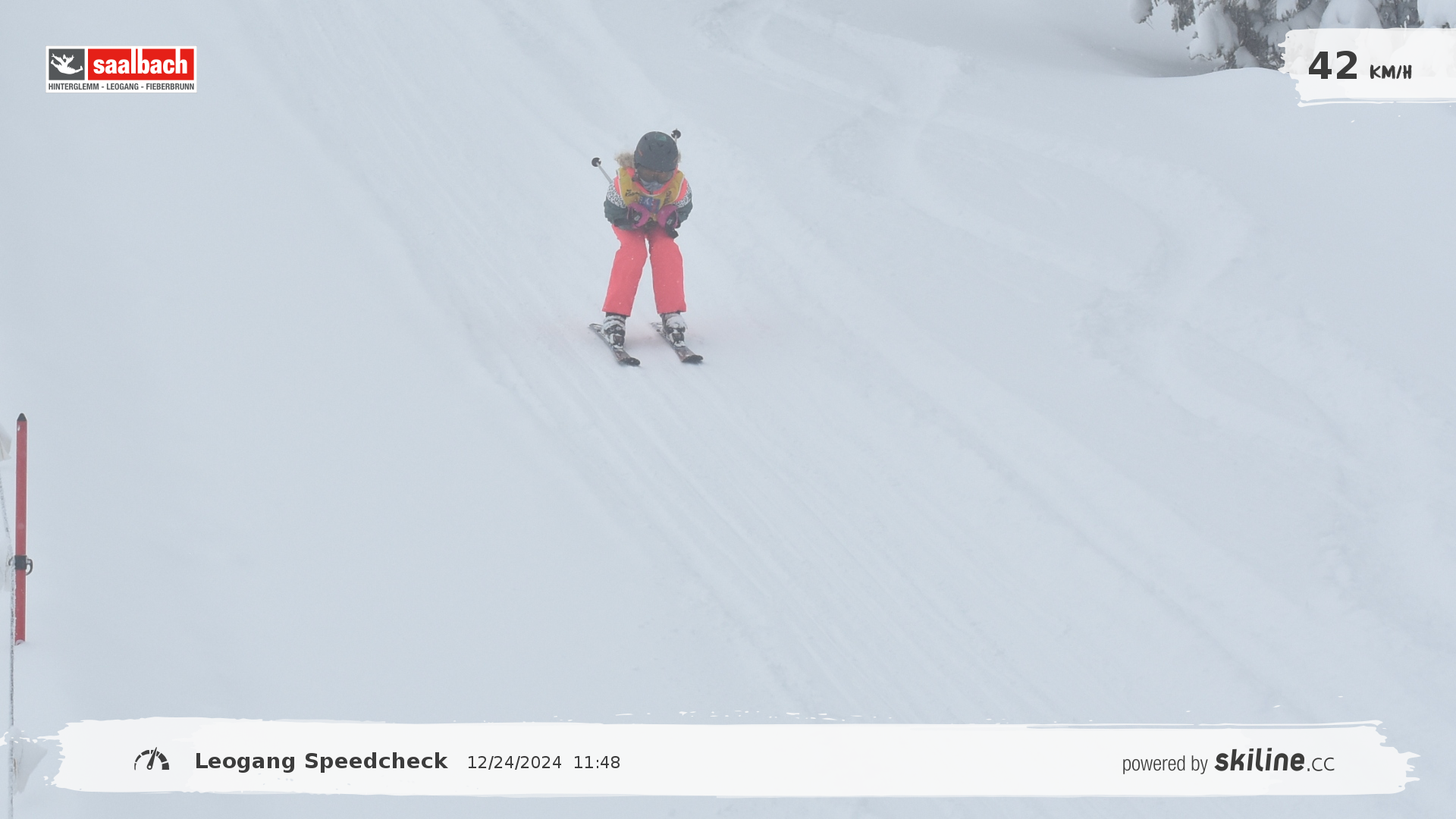Click the skier emblem in Saalbach logo
1456x819 pixels.
click(x=67, y=65)
